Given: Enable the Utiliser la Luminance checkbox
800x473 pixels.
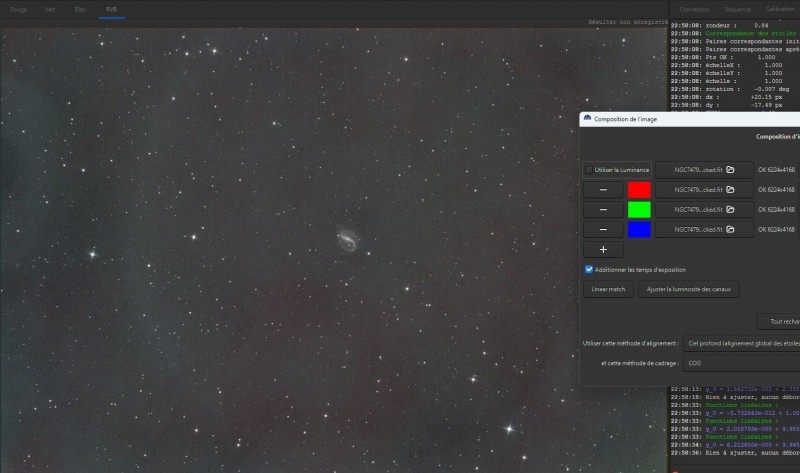Looking at the screenshot, I should tap(589, 169).
